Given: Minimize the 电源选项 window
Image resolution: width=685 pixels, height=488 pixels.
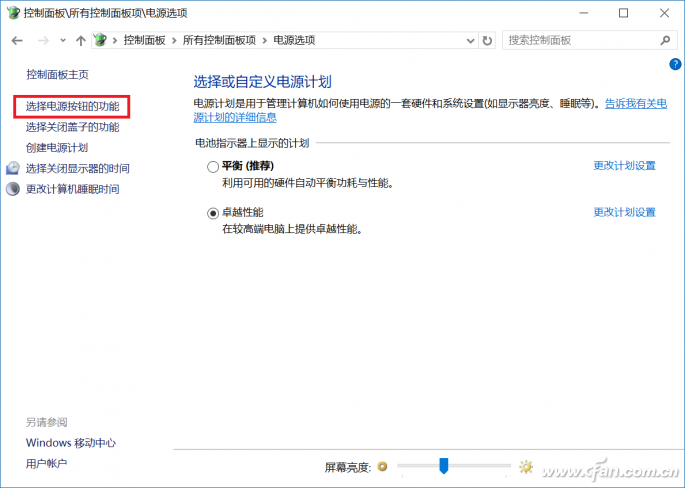Looking at the screenshot, I should [584, 13].
